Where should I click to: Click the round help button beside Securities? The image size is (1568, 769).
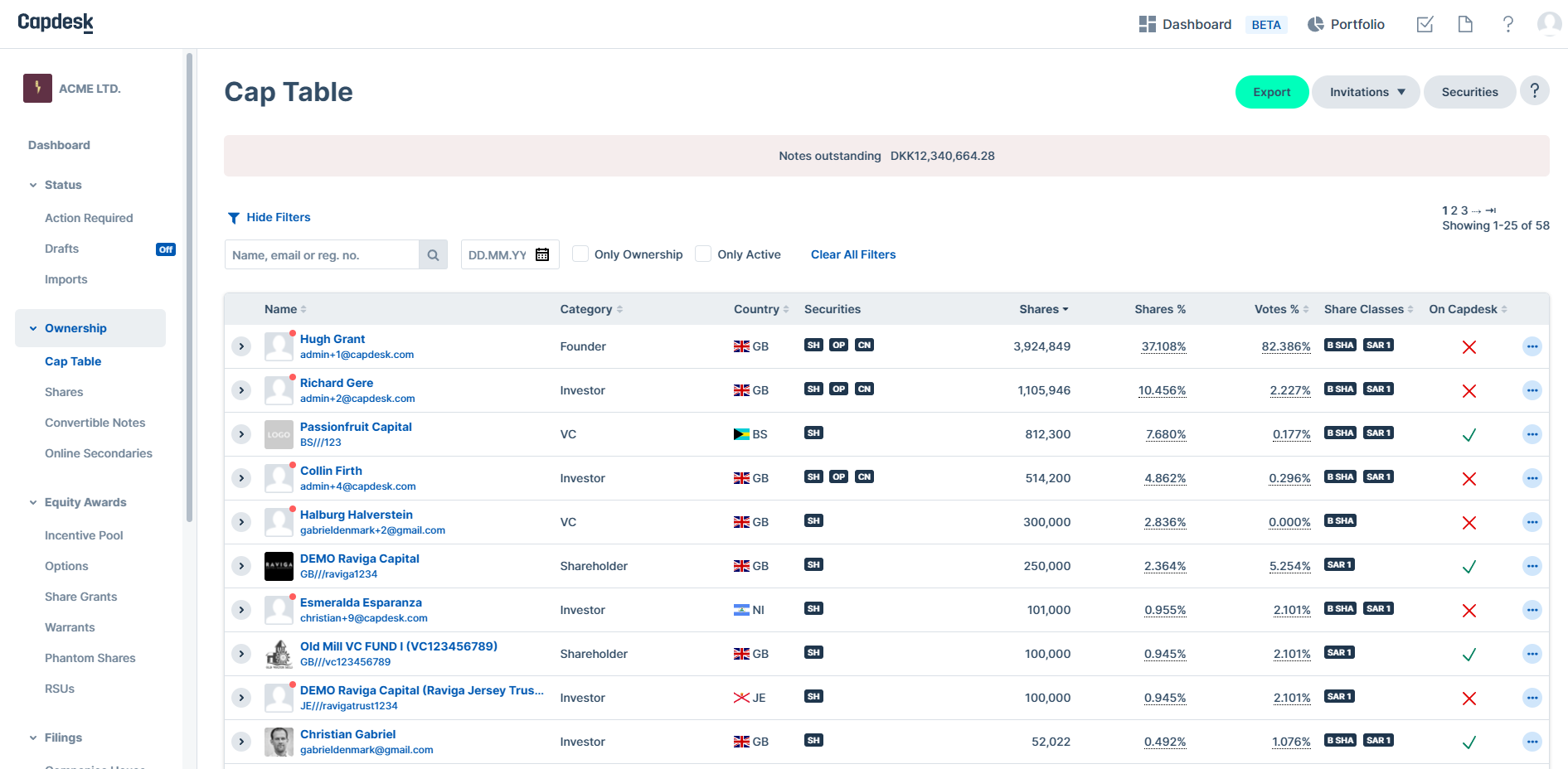point(1534,91)
